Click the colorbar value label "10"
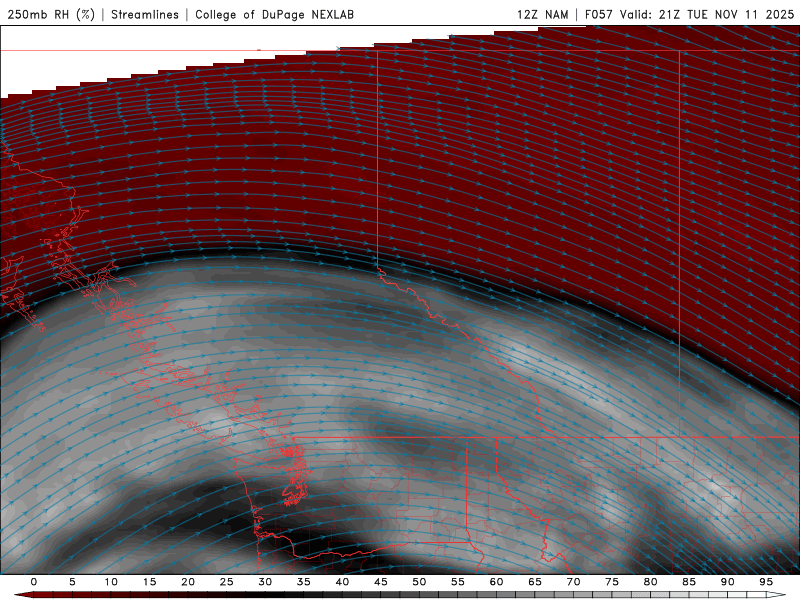 coord(111,582)
